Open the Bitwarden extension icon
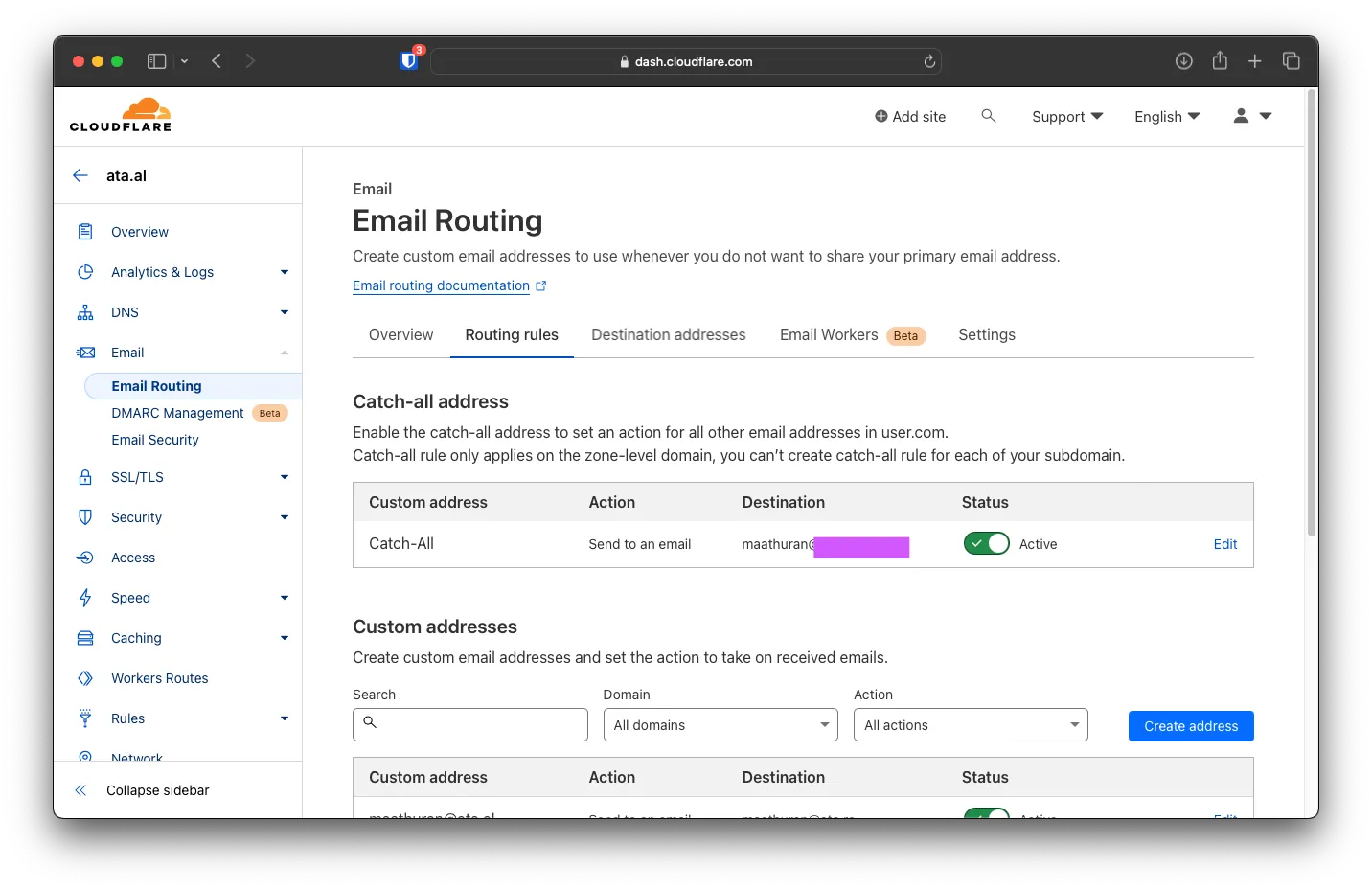 coord(409,60)
